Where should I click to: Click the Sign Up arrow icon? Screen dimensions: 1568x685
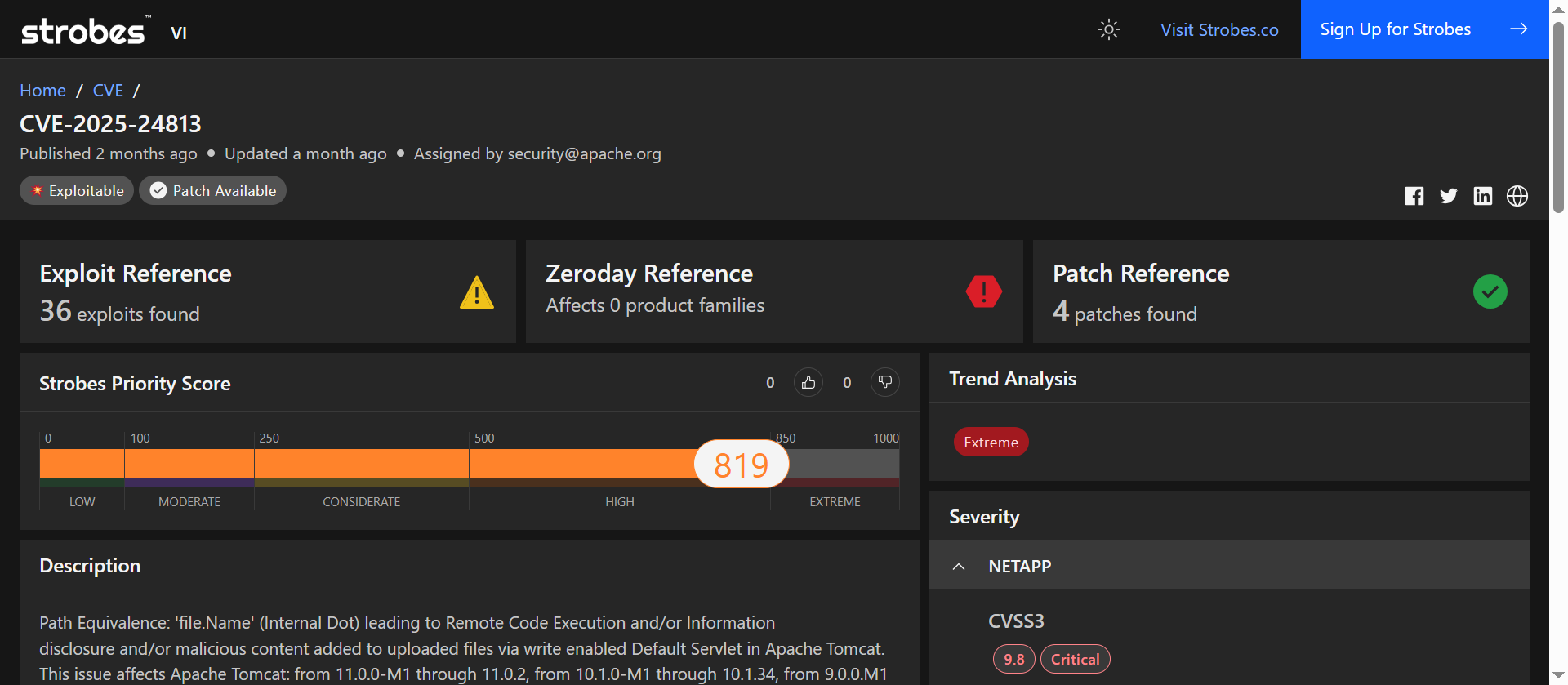pyautogui.click(x=1519, y=29)
